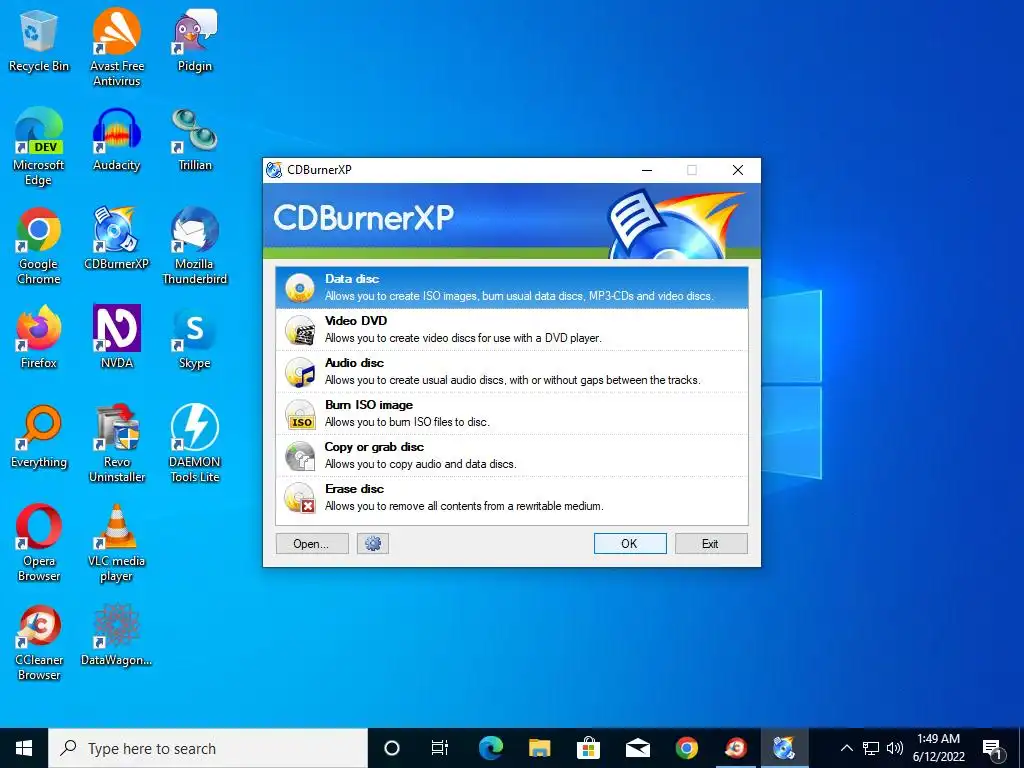Open the Recycle Bin desktop icon
Screen dimensions: 1024x768
point(39,42)
